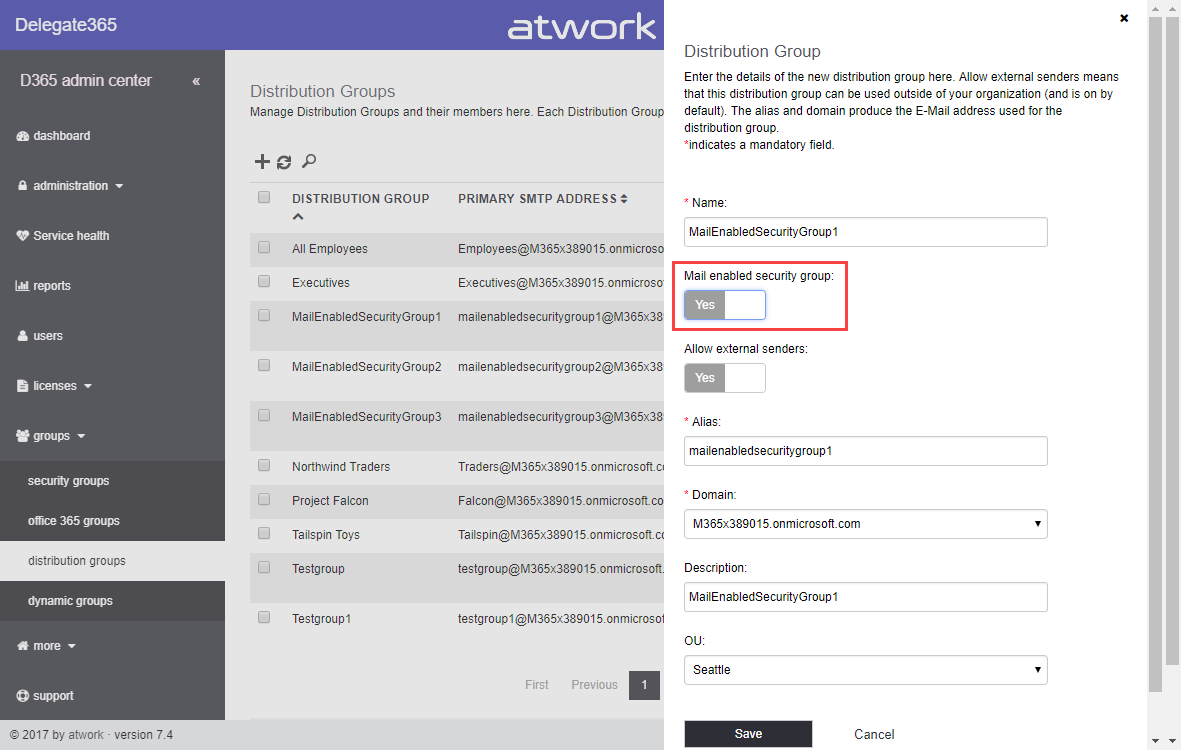Viewport: 1181px width, 750px height.
Task: Select security groups in sidebar
Action: 68,481
